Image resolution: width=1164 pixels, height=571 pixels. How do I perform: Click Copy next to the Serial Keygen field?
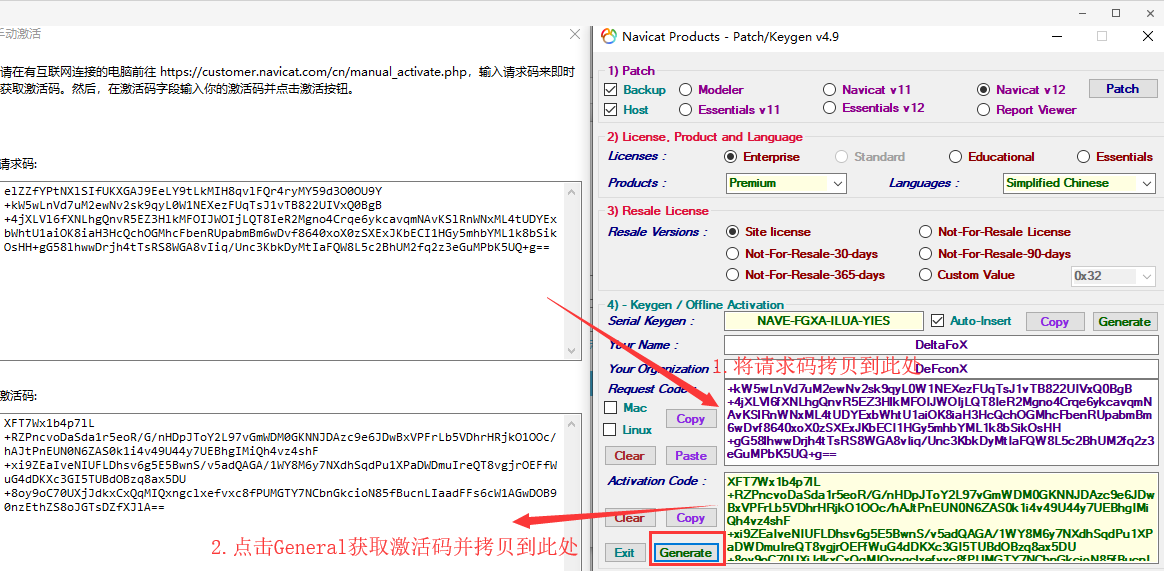pos(1054,322)
